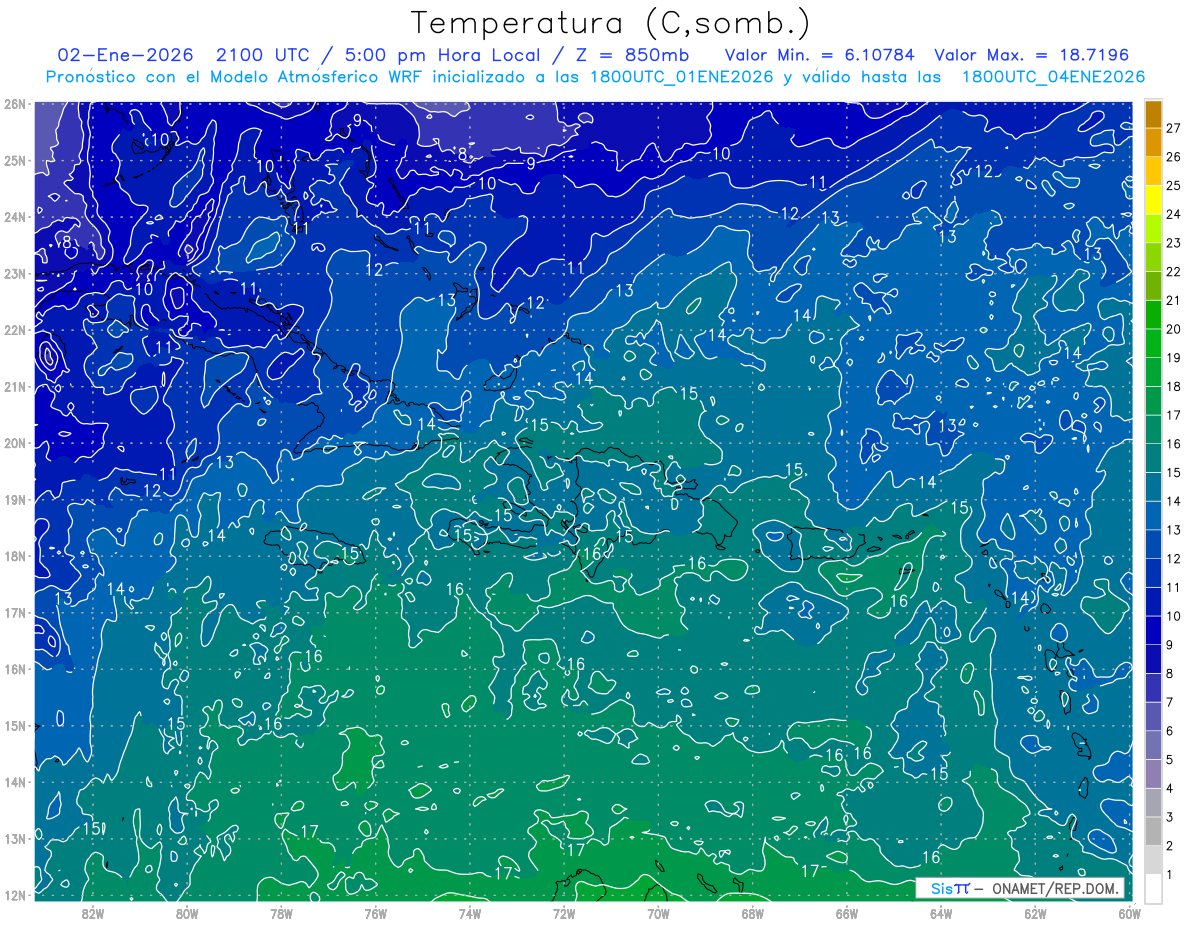
Task: Click the "2100 UTC" time text
Action: 266,55
